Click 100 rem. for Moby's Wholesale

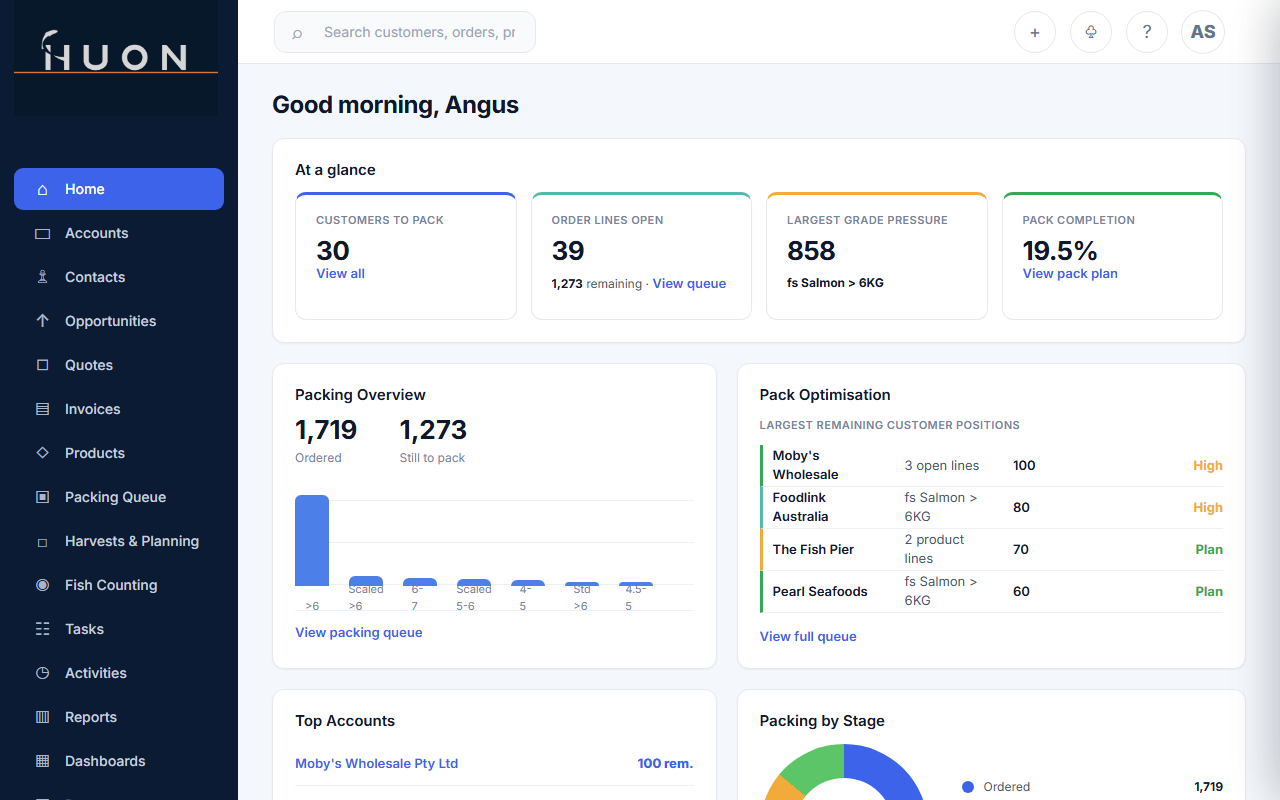coord(665,764)
